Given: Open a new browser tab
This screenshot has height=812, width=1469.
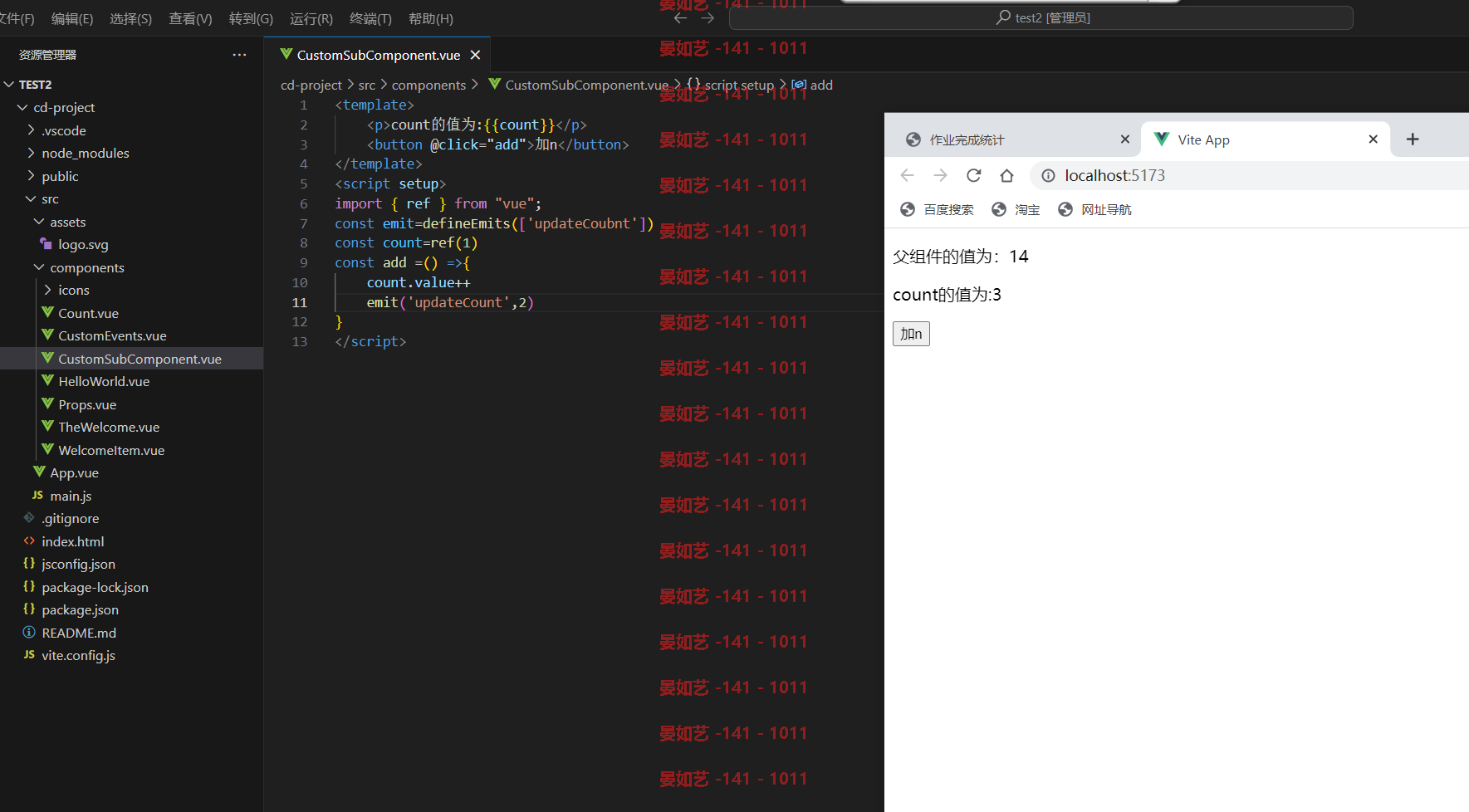Looking at the screenshot, I should [x=1413, y=139].
